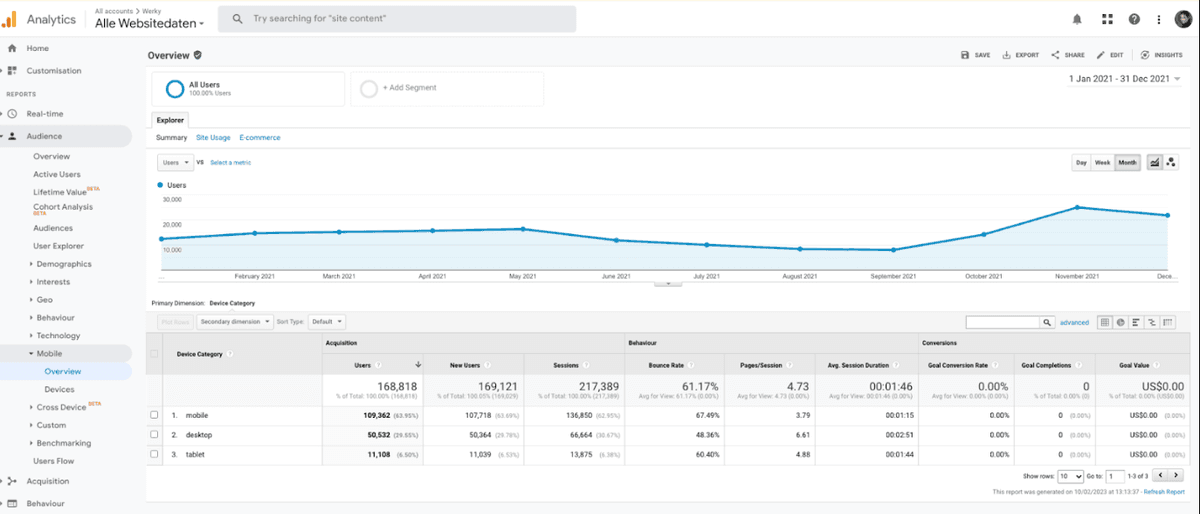The height and width of the screenshot is (514, 1200).
Task: Open the date range picker
Action: (1125, 78)
